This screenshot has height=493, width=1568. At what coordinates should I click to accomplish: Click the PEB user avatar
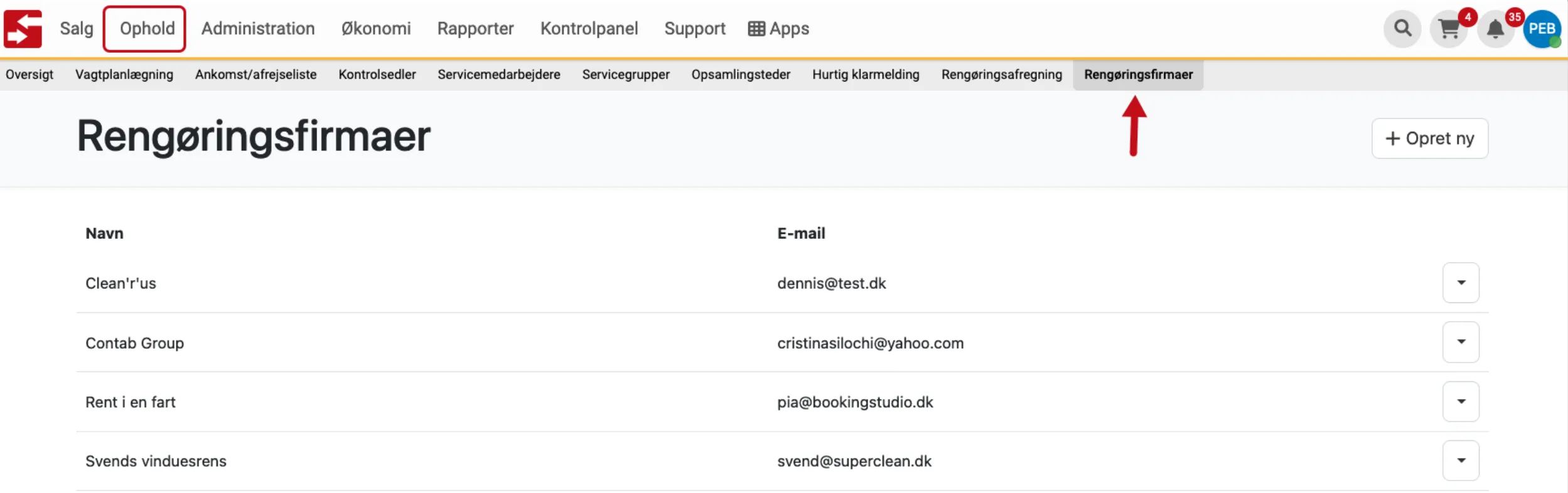[1542, 29]
